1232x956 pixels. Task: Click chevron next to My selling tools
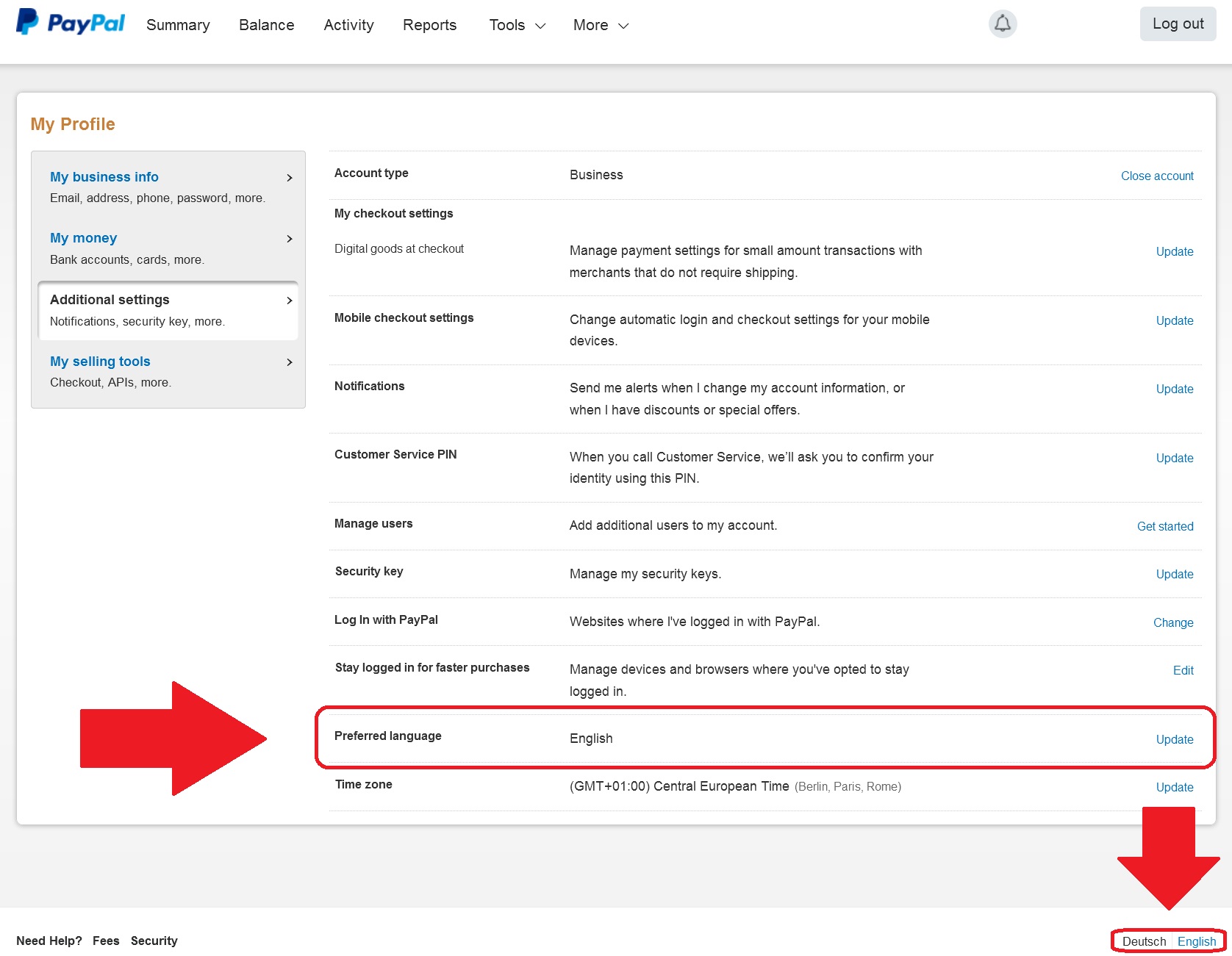point(289,362)
